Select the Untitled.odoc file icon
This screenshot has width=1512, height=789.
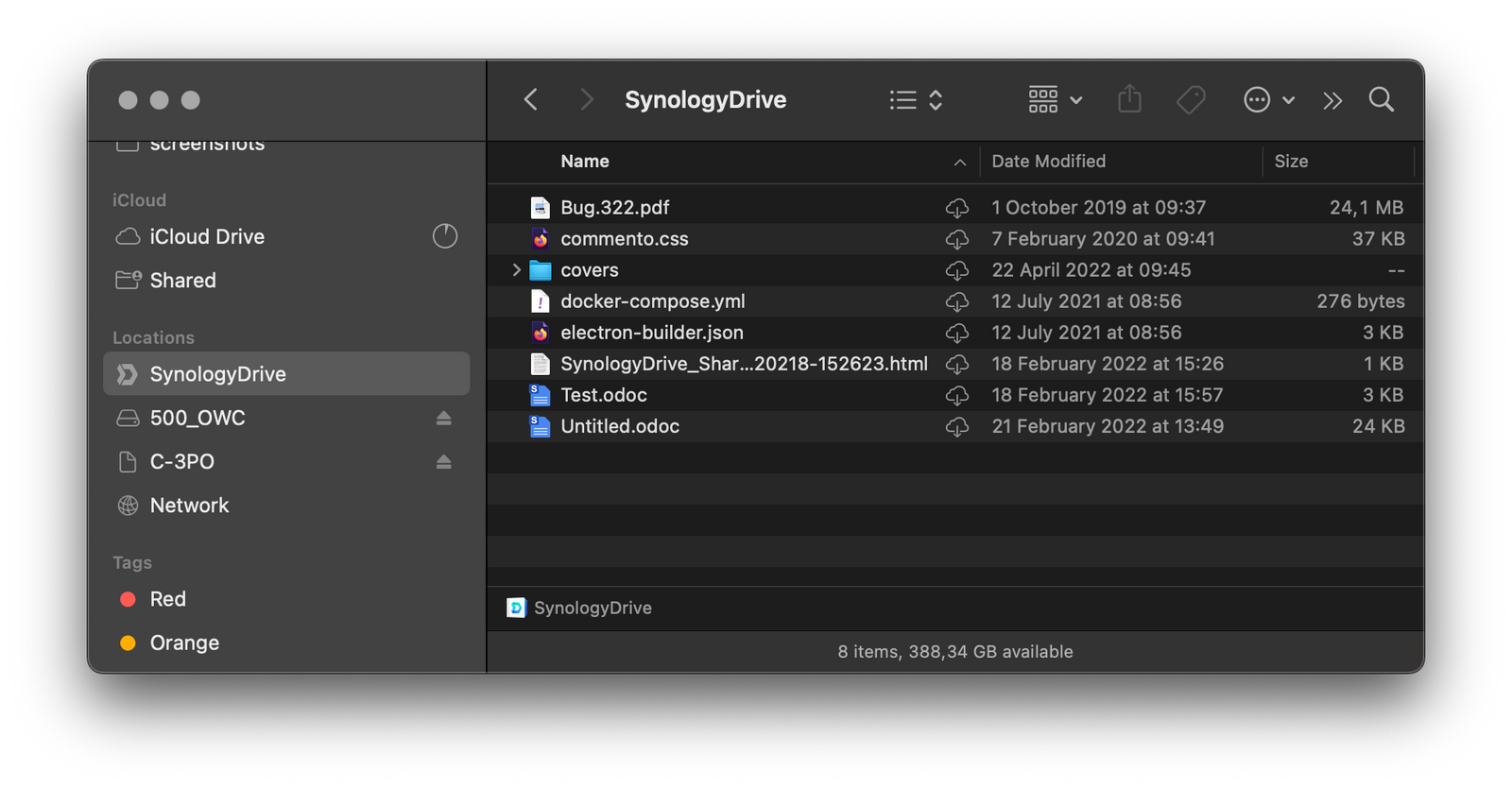click(x=541, y=426)
